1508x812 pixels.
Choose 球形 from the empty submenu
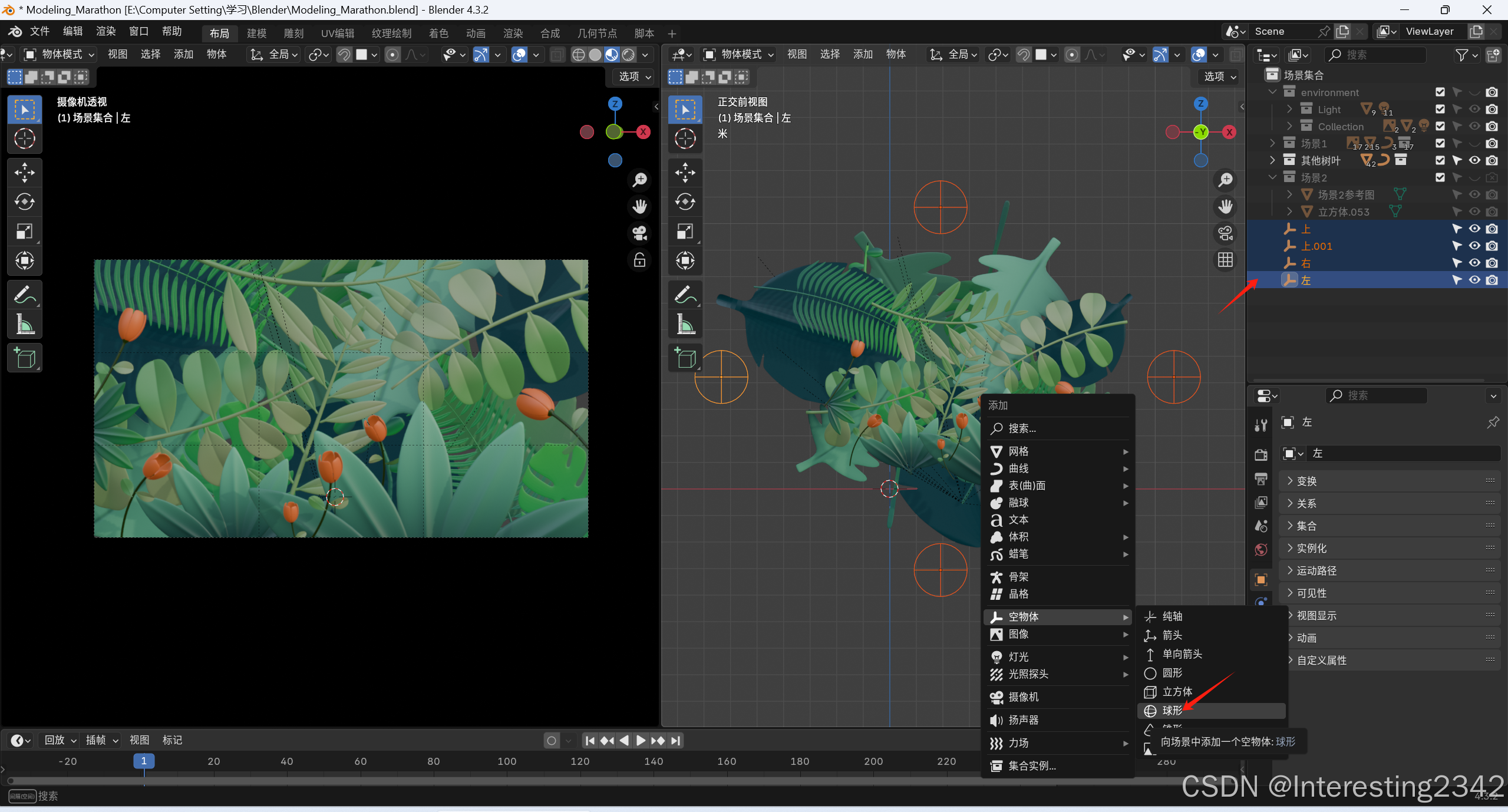click(1172, 711)
